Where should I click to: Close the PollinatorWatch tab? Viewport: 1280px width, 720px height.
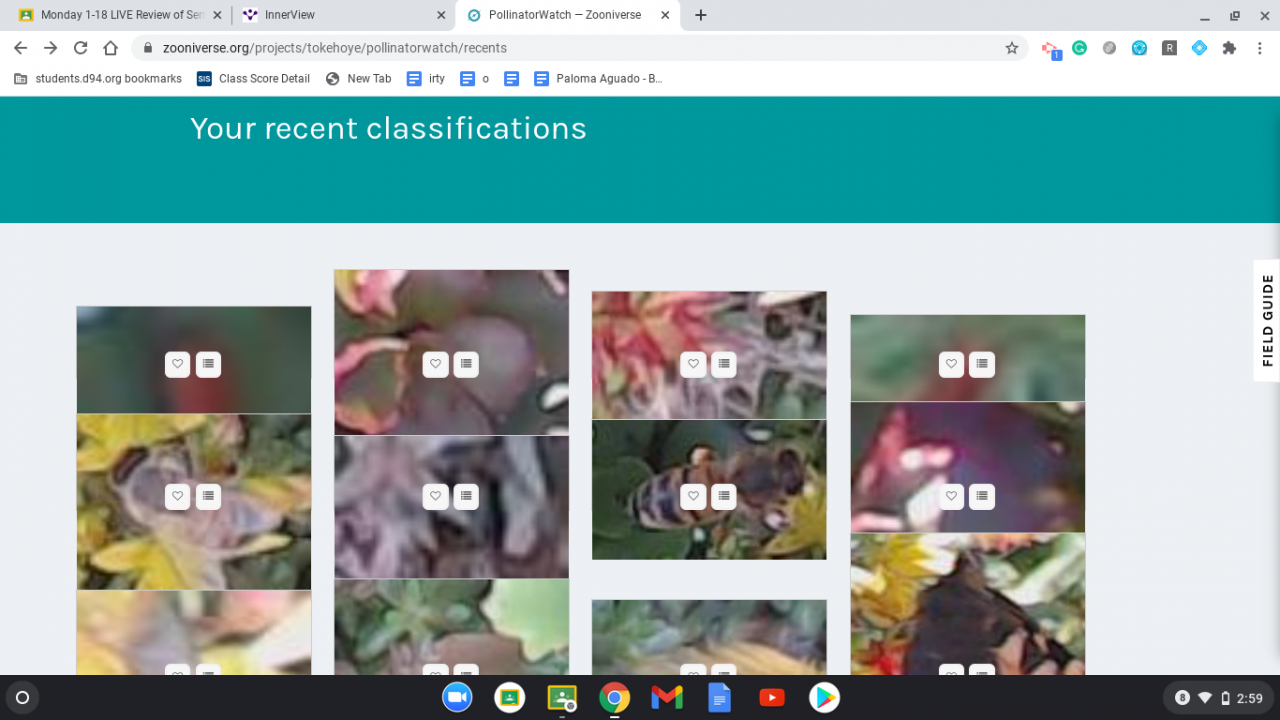click(x=665, y=15)
